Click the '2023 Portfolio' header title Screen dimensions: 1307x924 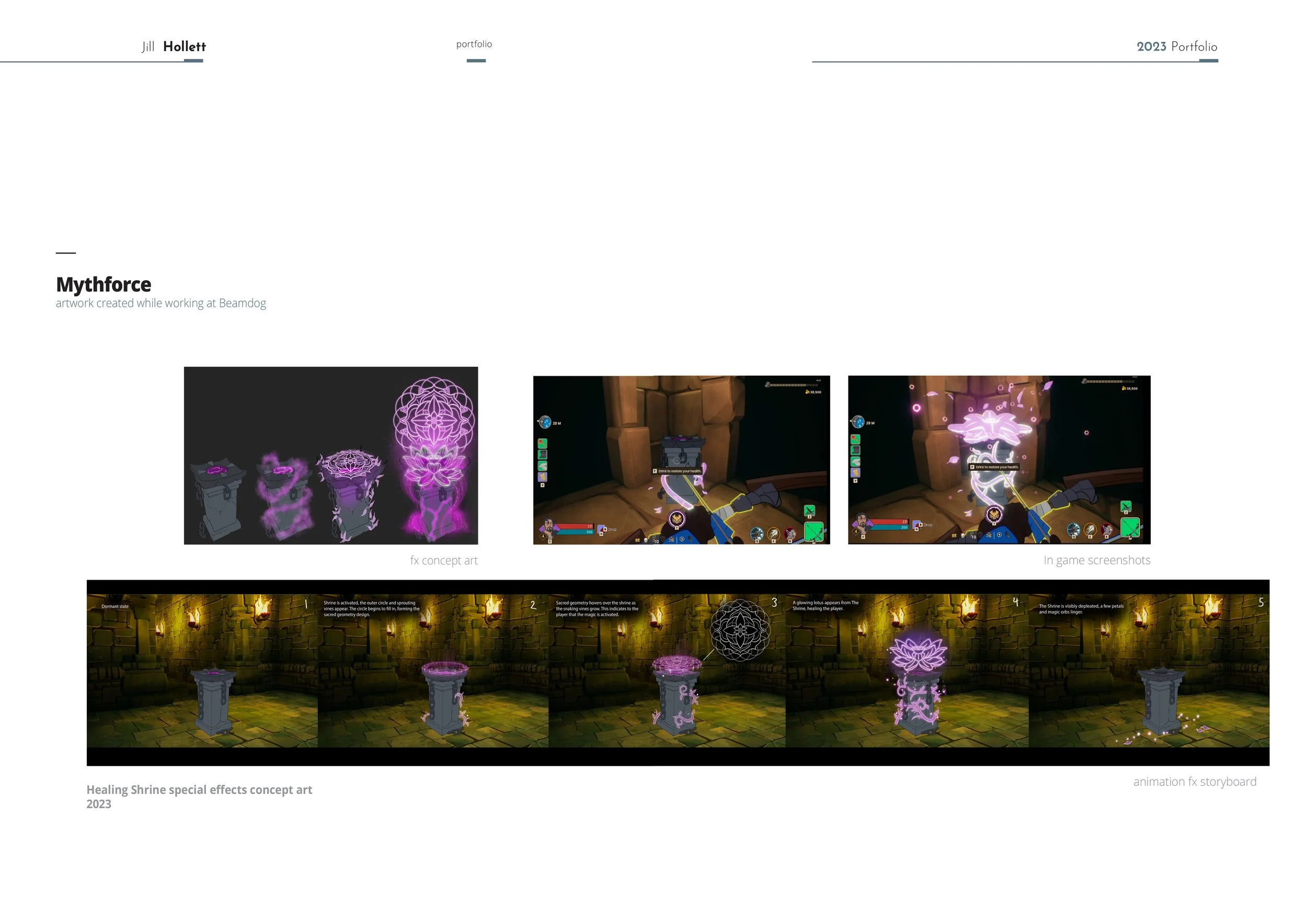click(x=1177, y=47)
